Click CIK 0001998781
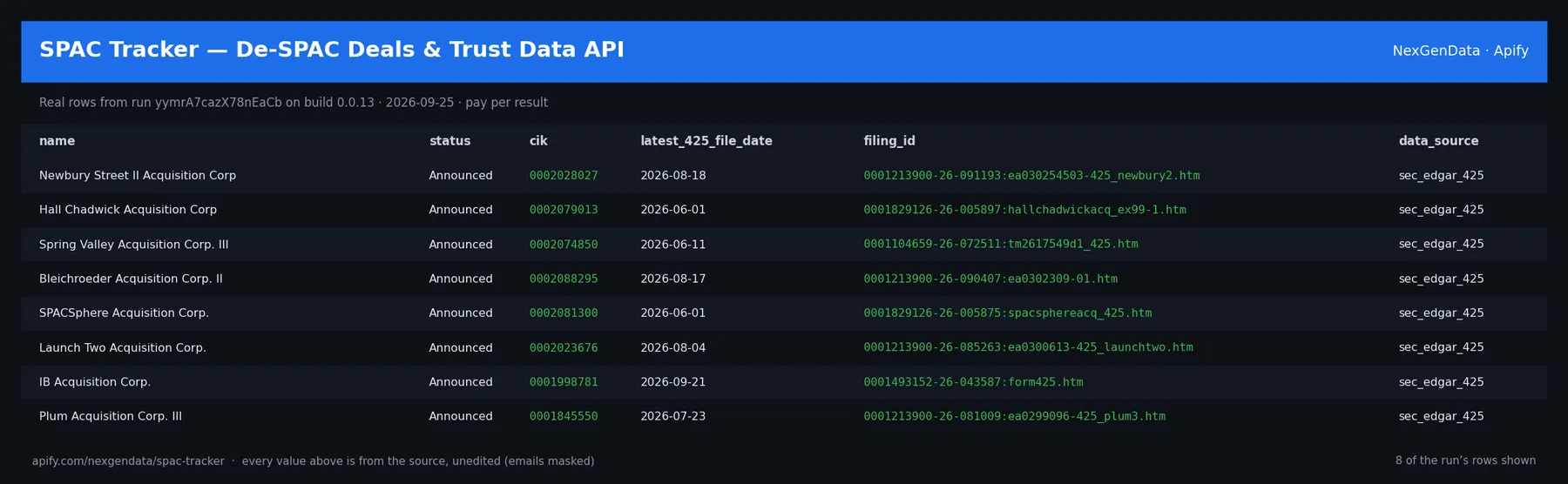 point(564,382)
